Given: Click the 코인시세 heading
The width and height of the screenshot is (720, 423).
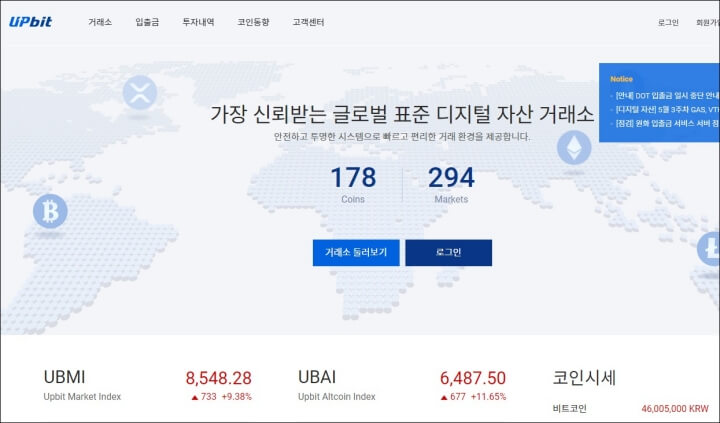Looking at the screenshot, I should click(584, 378).
